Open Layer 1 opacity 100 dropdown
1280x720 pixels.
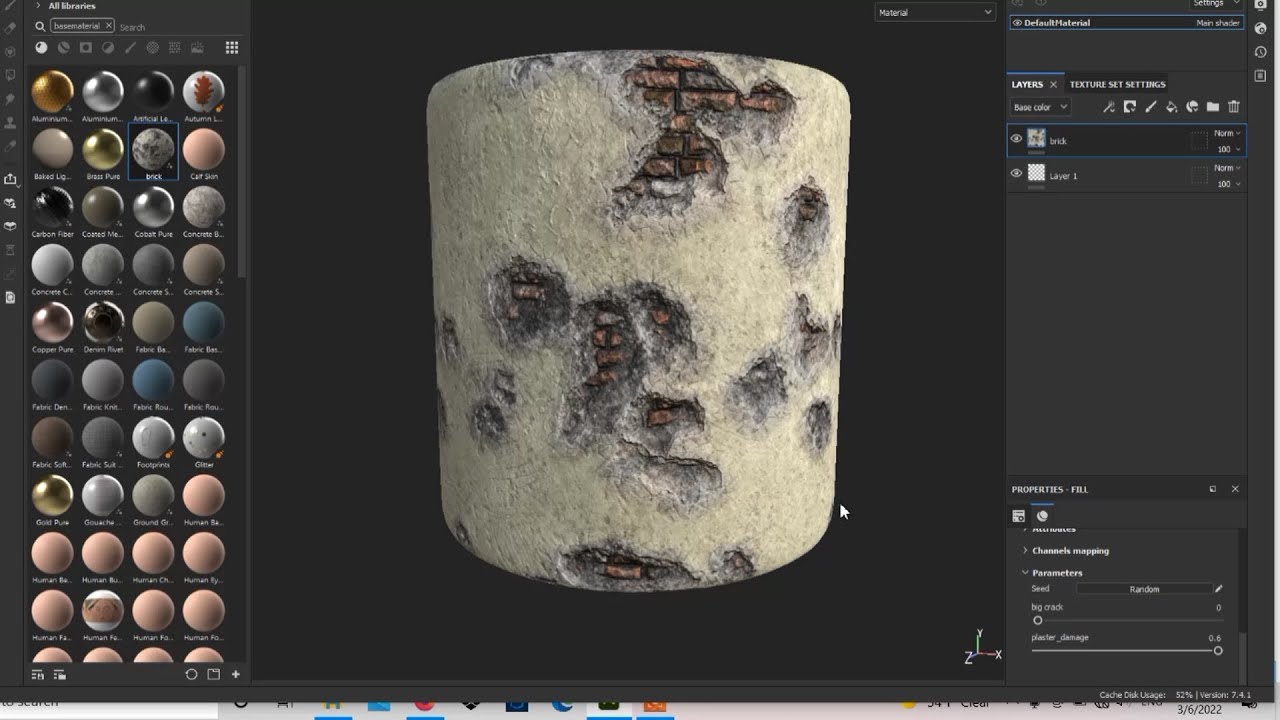tap(1229, 184)
